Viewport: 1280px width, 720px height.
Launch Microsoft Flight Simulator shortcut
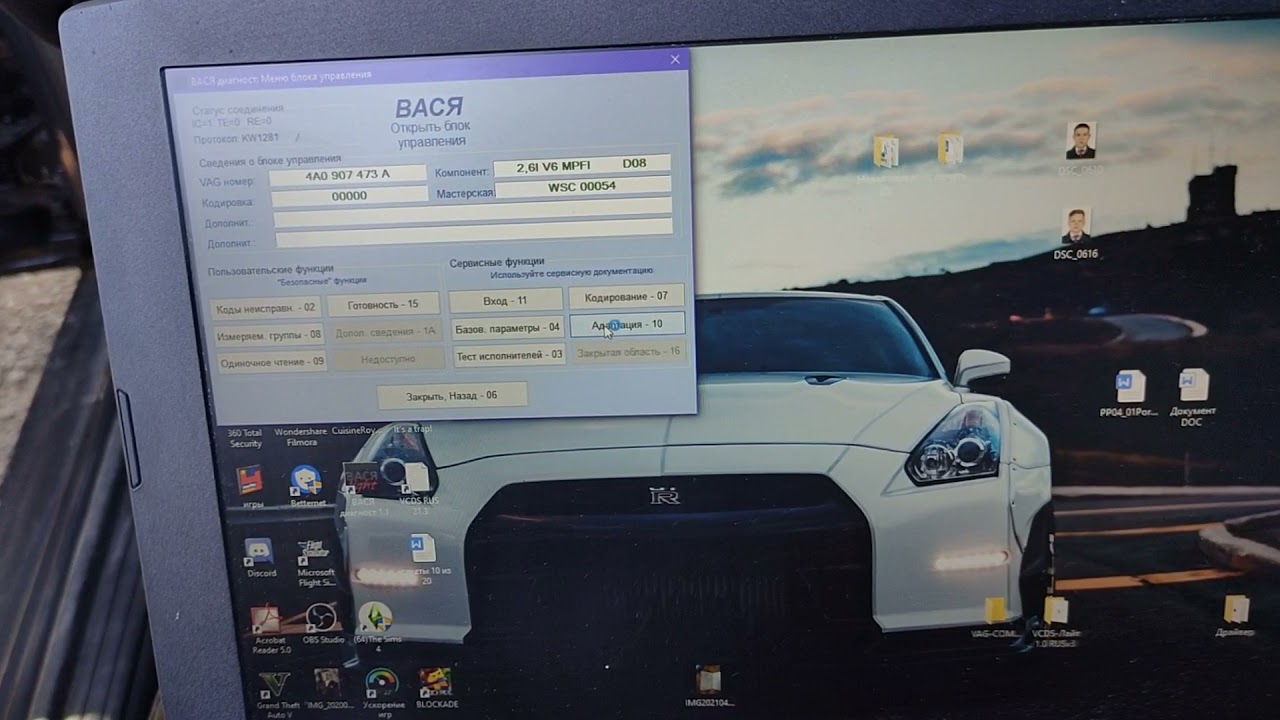(x=316, y=563)
